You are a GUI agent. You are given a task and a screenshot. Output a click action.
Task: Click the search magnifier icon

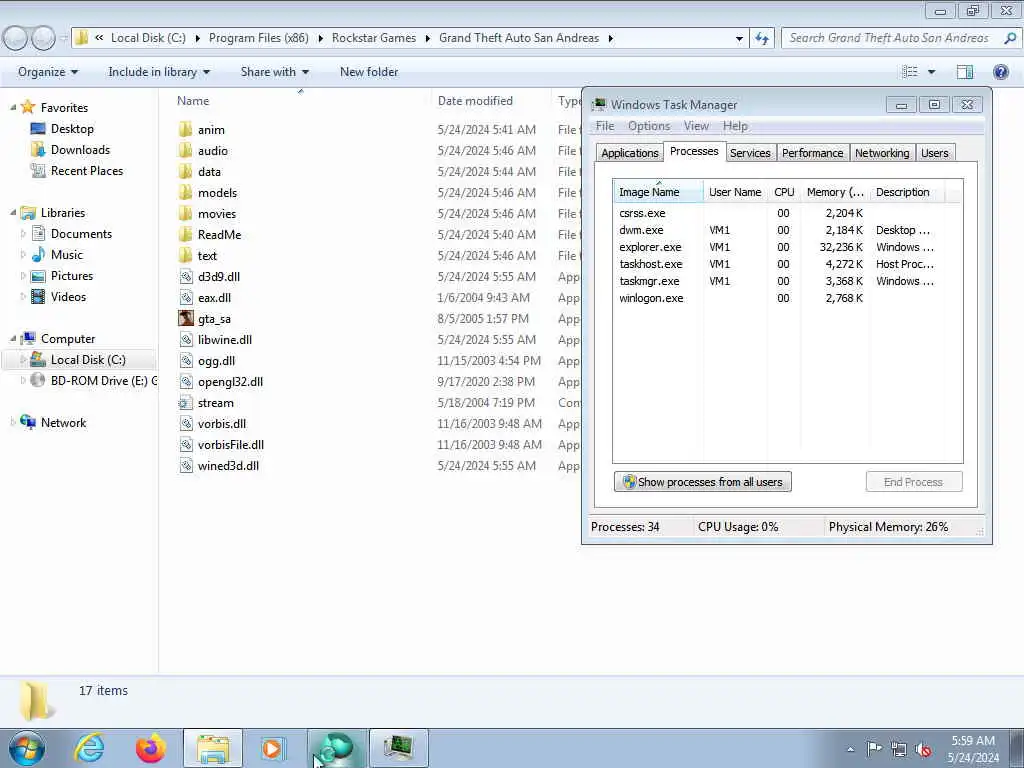pyautogui.click(x=1009, y=38)
